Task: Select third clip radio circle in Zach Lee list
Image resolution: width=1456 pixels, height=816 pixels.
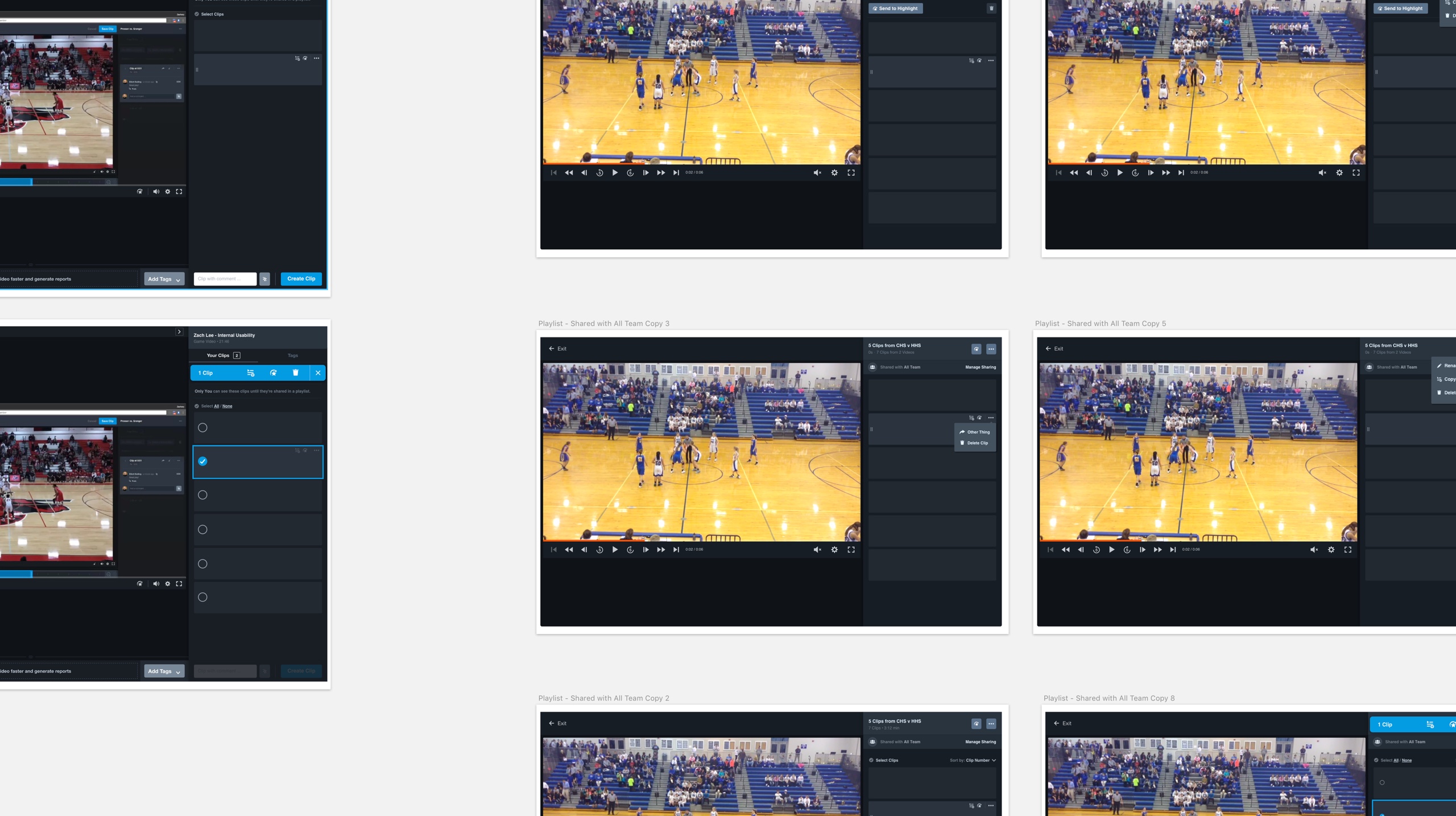Action: (x=202, y=495)
